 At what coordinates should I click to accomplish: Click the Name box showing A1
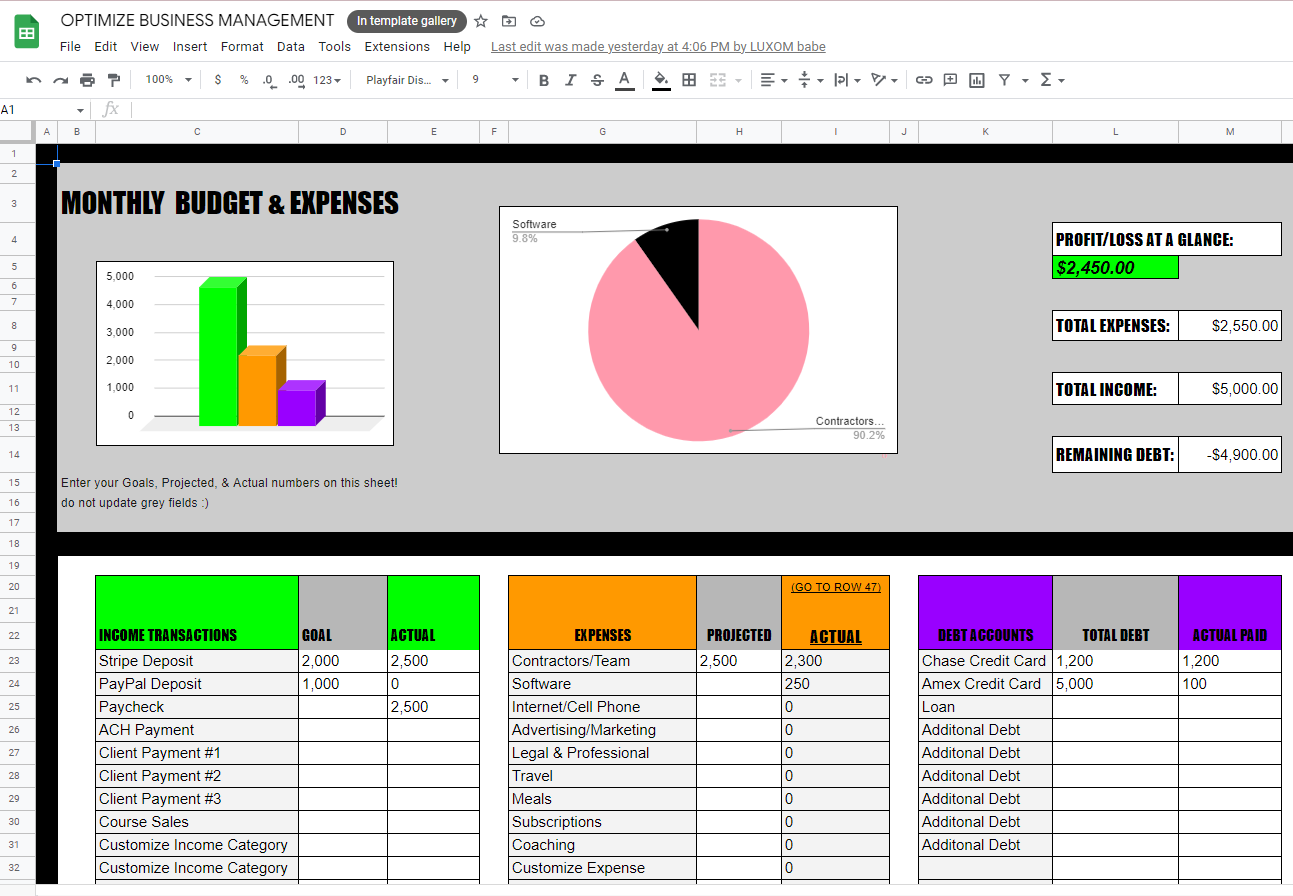tap(40, 109)
